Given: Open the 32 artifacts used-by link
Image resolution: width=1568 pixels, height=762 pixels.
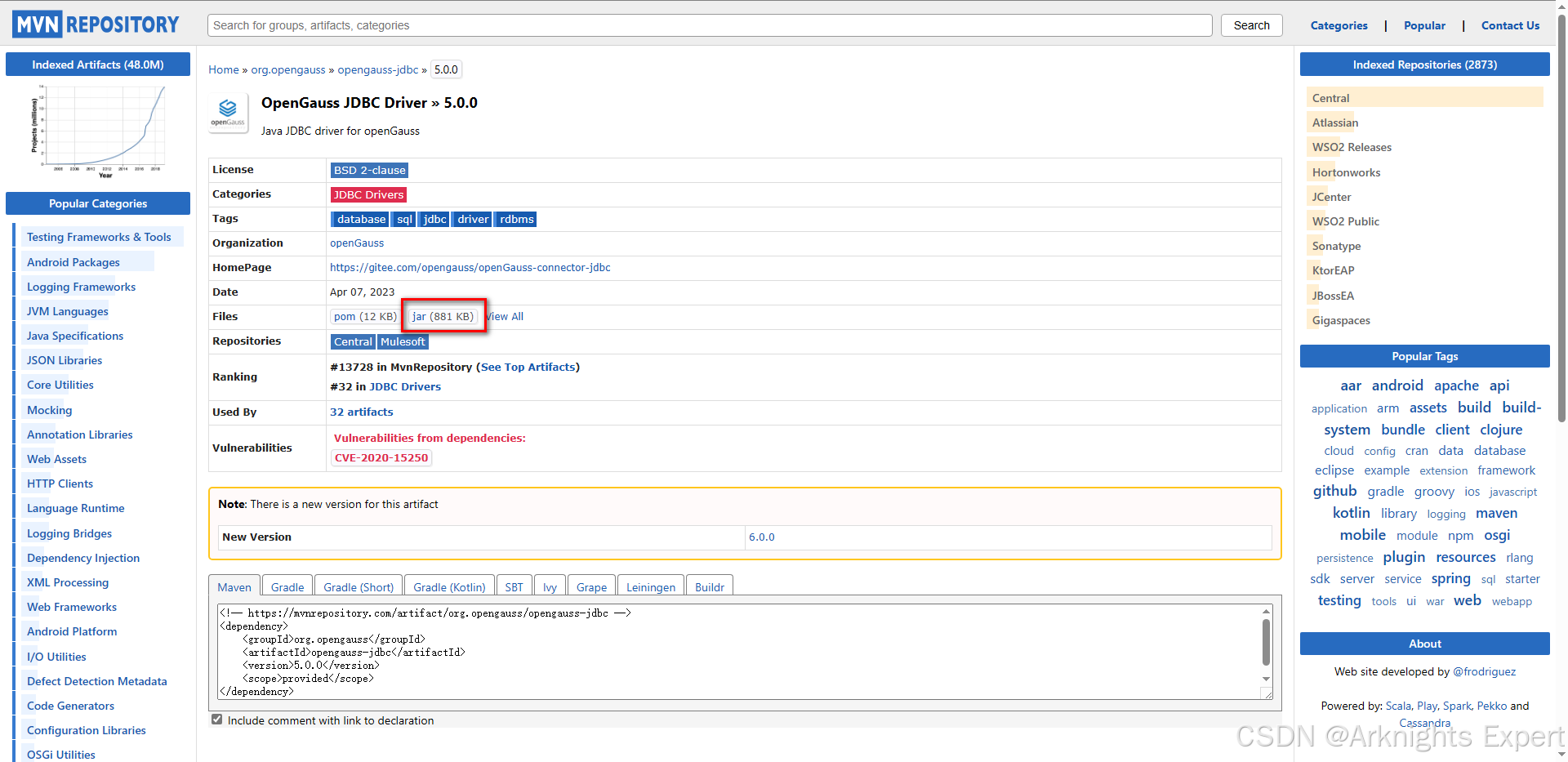Looking at the screenshot, I should [361, 412].
